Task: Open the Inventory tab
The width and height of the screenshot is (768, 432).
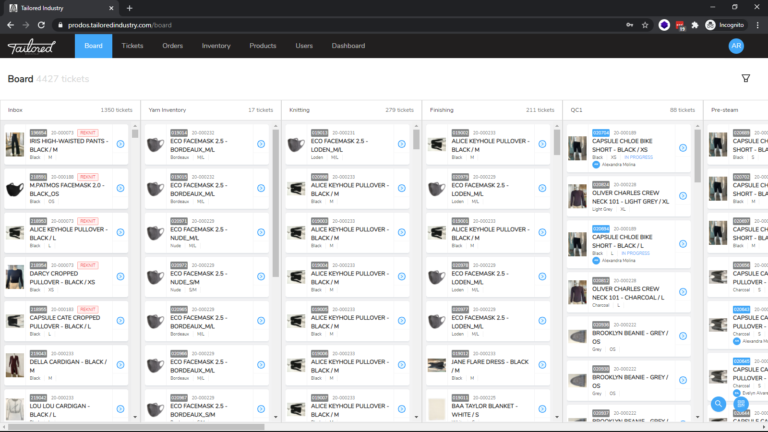Action: point(216,46)
